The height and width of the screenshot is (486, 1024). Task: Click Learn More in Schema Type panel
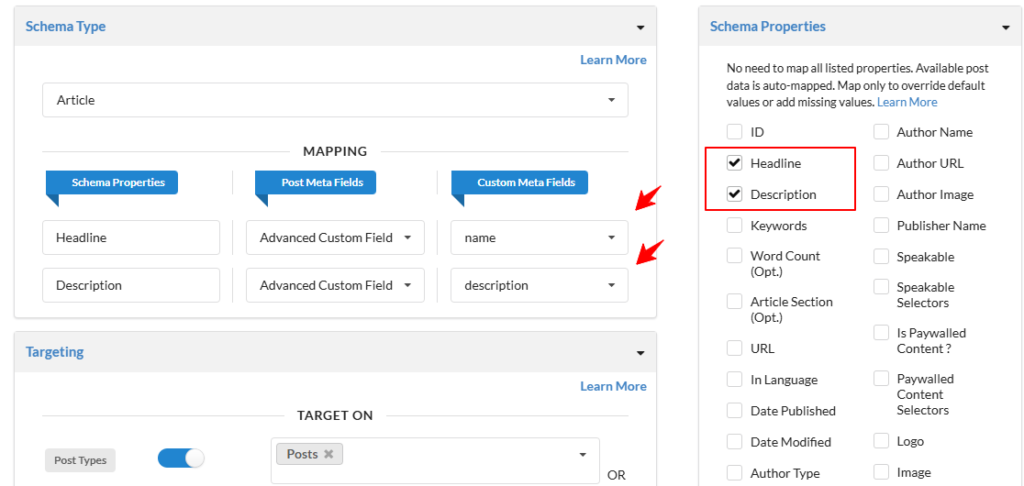coord(613,60)
